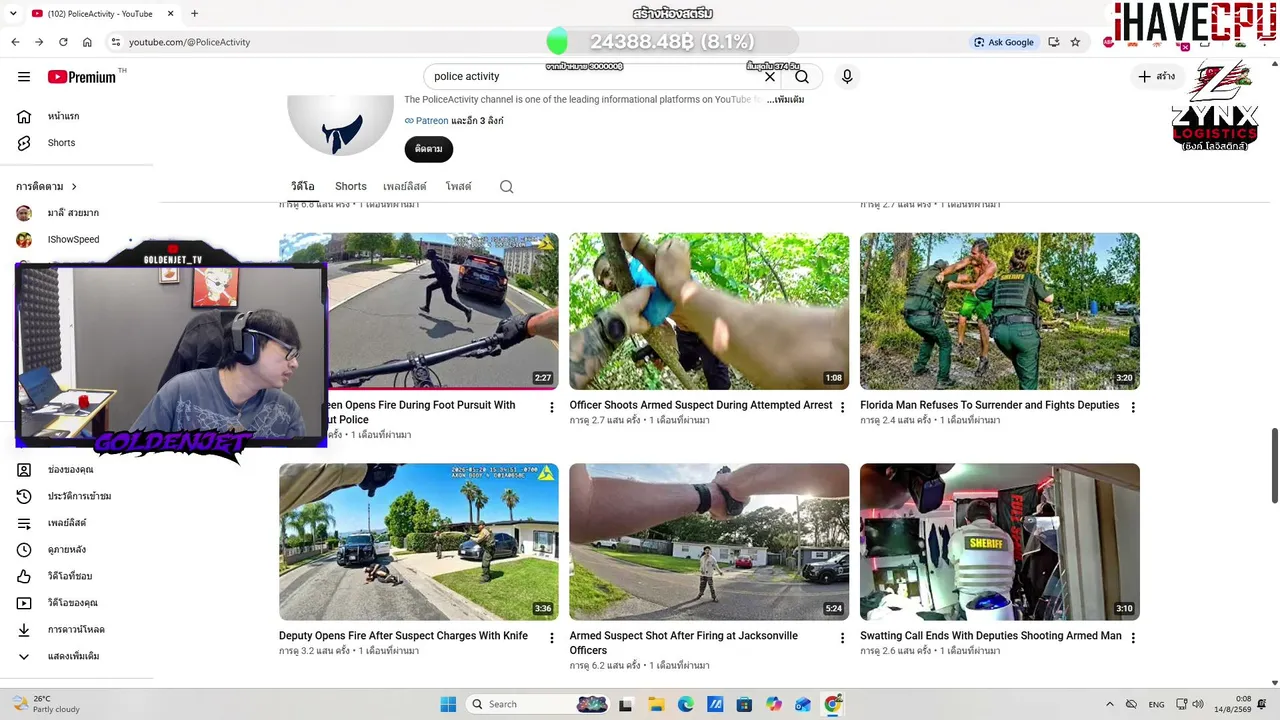Go back to the previous page
The height and width of the screenshot is (720, 1280).
point(15,42)
